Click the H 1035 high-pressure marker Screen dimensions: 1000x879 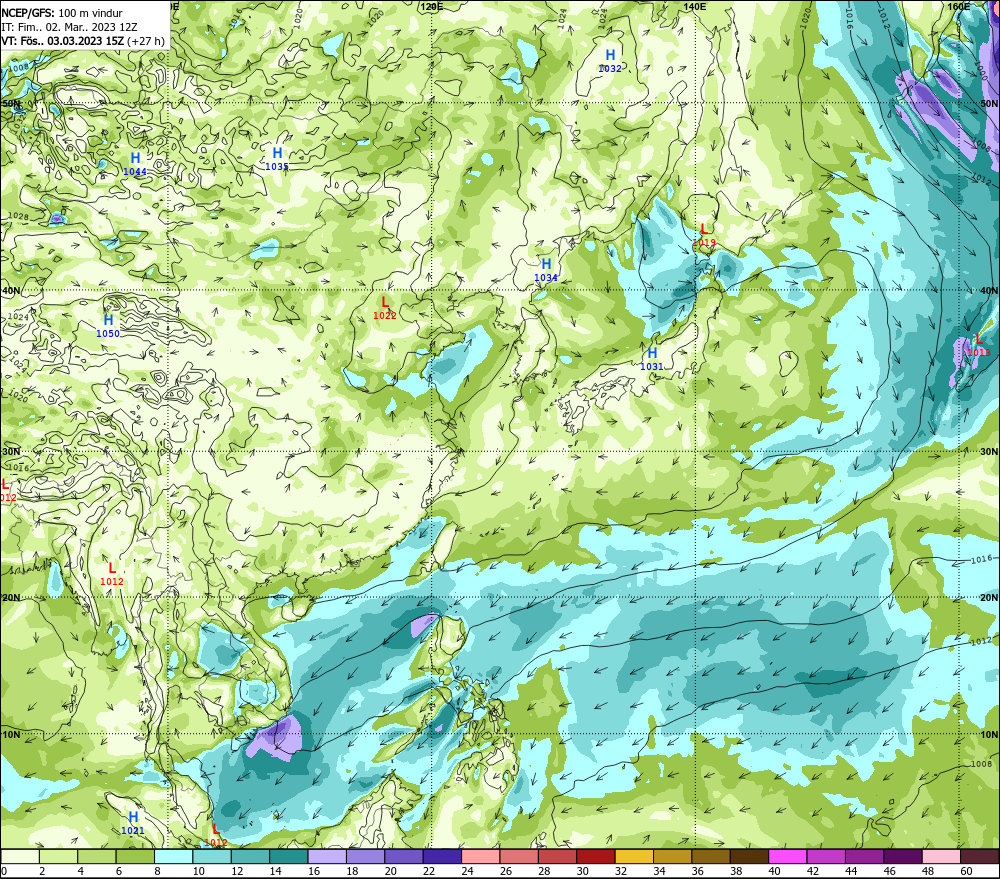pyautogui.click(x=277, y=159)
